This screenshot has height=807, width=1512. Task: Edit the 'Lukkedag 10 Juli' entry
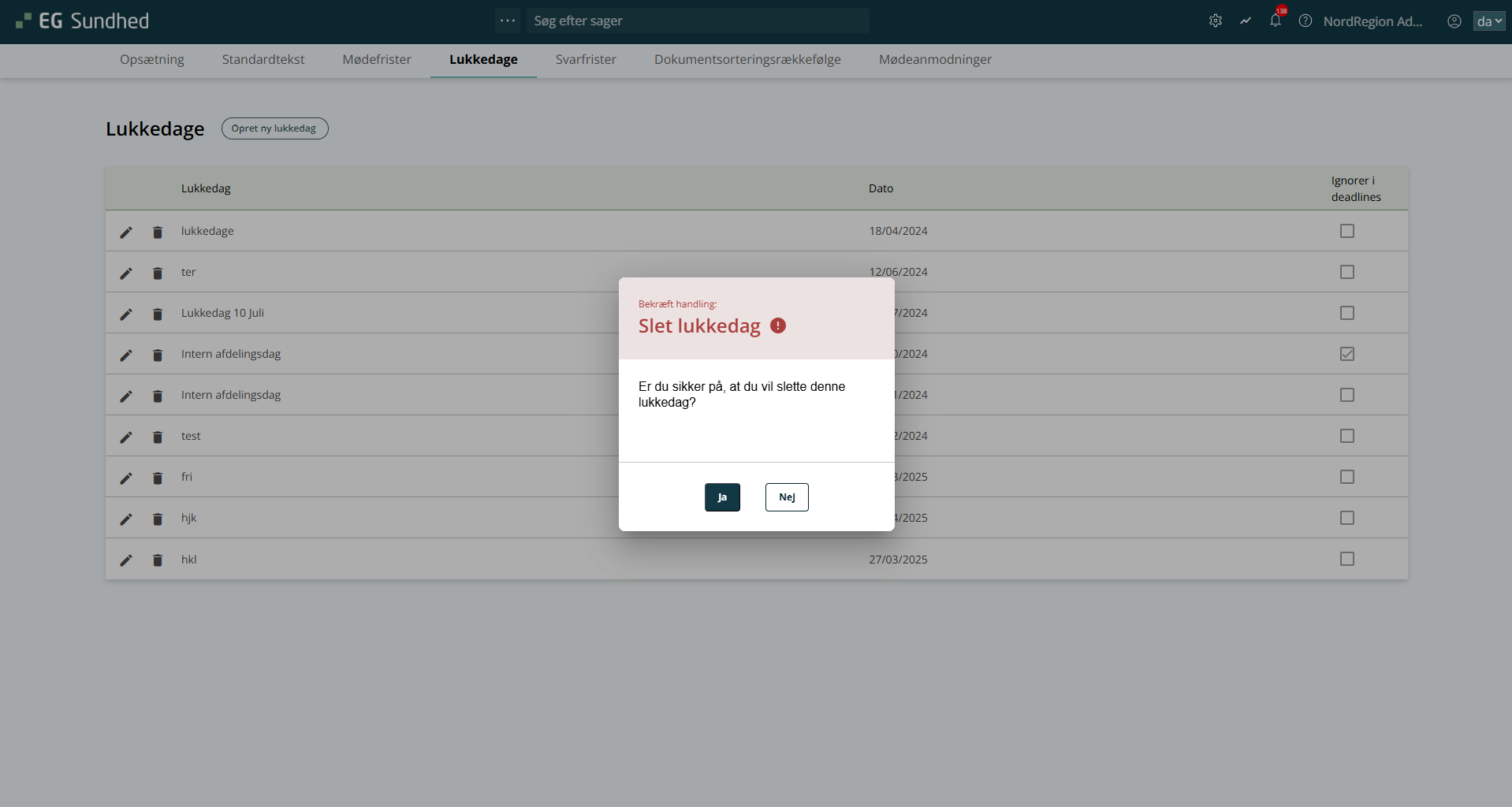126,314
